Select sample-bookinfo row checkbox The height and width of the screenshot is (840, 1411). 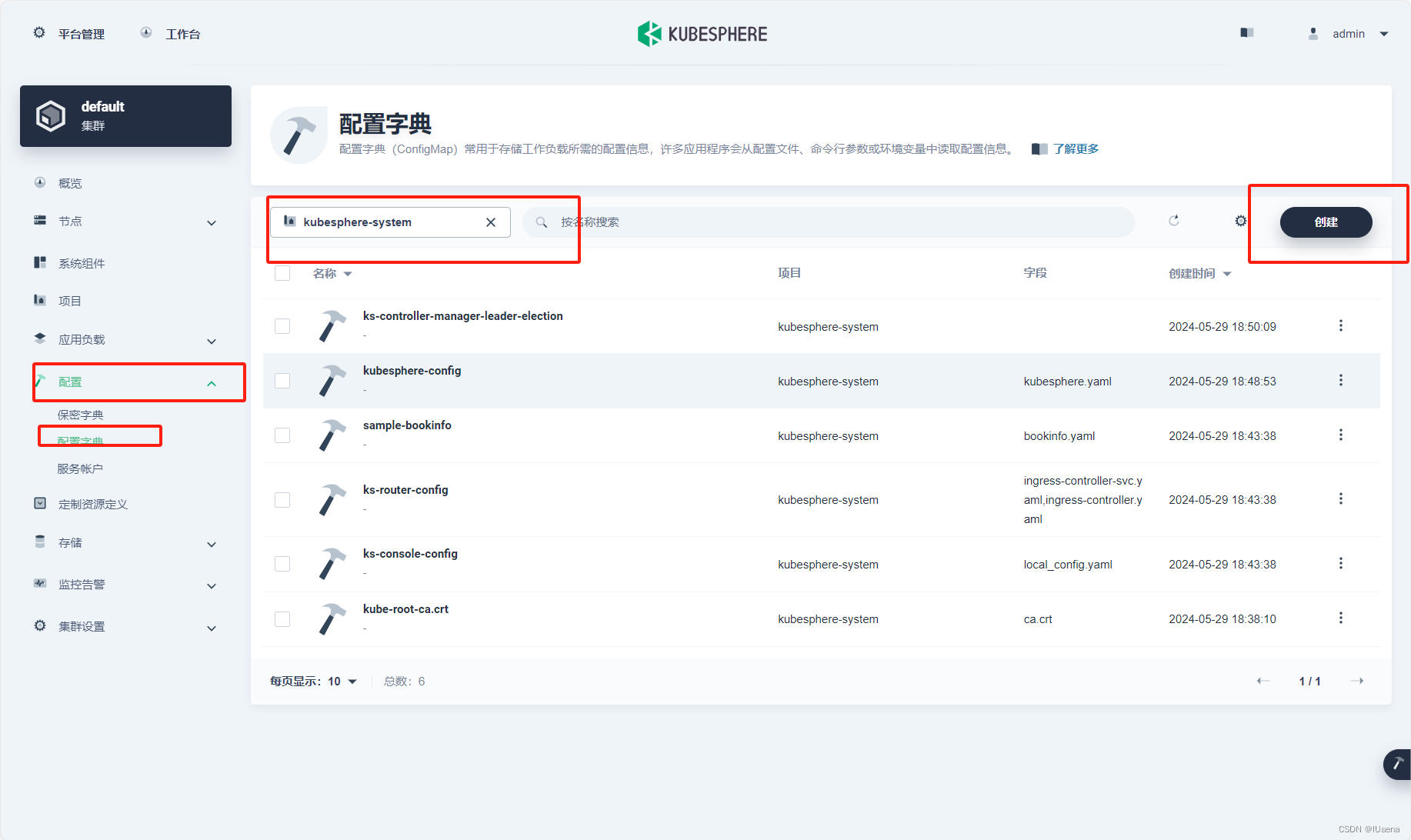pyautogui.click(x=282, y=435)
